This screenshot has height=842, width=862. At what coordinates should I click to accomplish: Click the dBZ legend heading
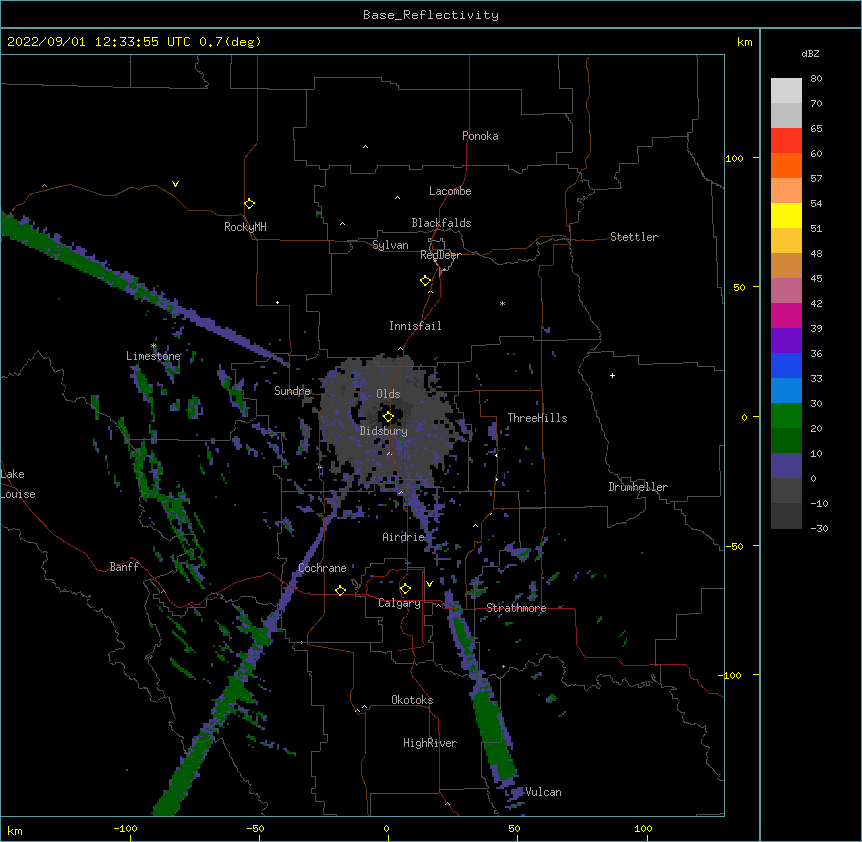tap(810, 53)
